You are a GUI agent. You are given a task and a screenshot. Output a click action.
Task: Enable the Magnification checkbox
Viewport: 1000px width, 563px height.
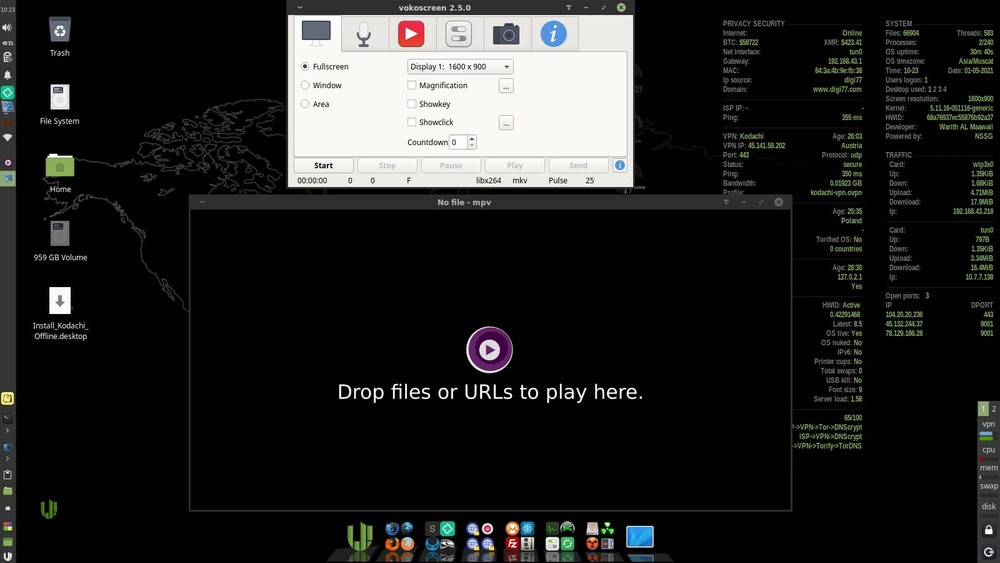coord(412,86)
